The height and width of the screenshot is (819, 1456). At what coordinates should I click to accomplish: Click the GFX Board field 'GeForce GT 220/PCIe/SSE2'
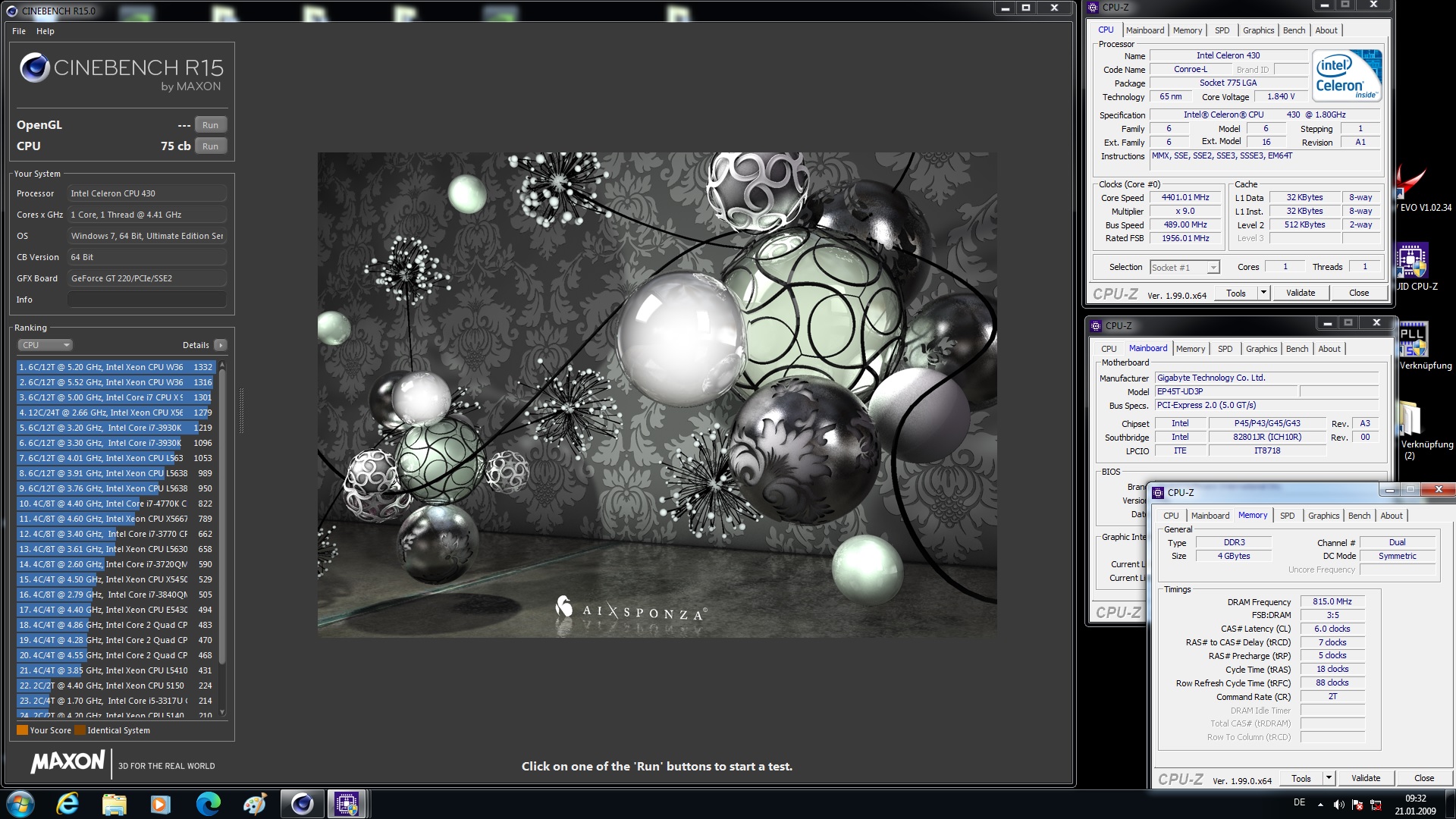point(147,278)
